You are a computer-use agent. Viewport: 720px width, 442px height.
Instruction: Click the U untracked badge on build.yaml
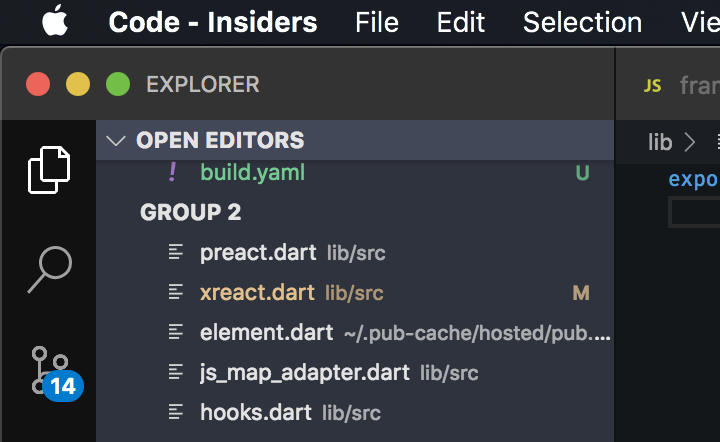pos(582,173)
